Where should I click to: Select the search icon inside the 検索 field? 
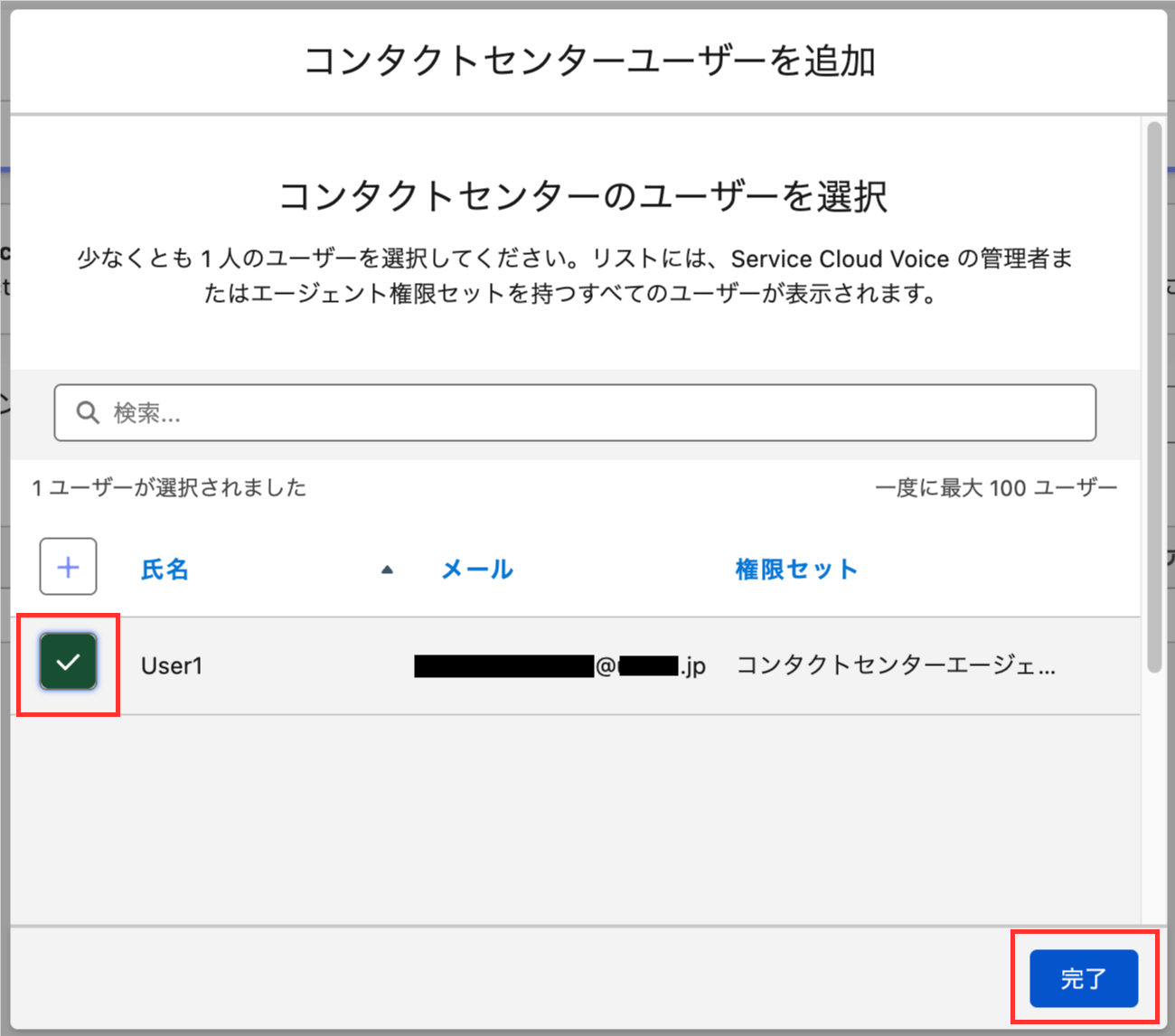pos(87,412)
